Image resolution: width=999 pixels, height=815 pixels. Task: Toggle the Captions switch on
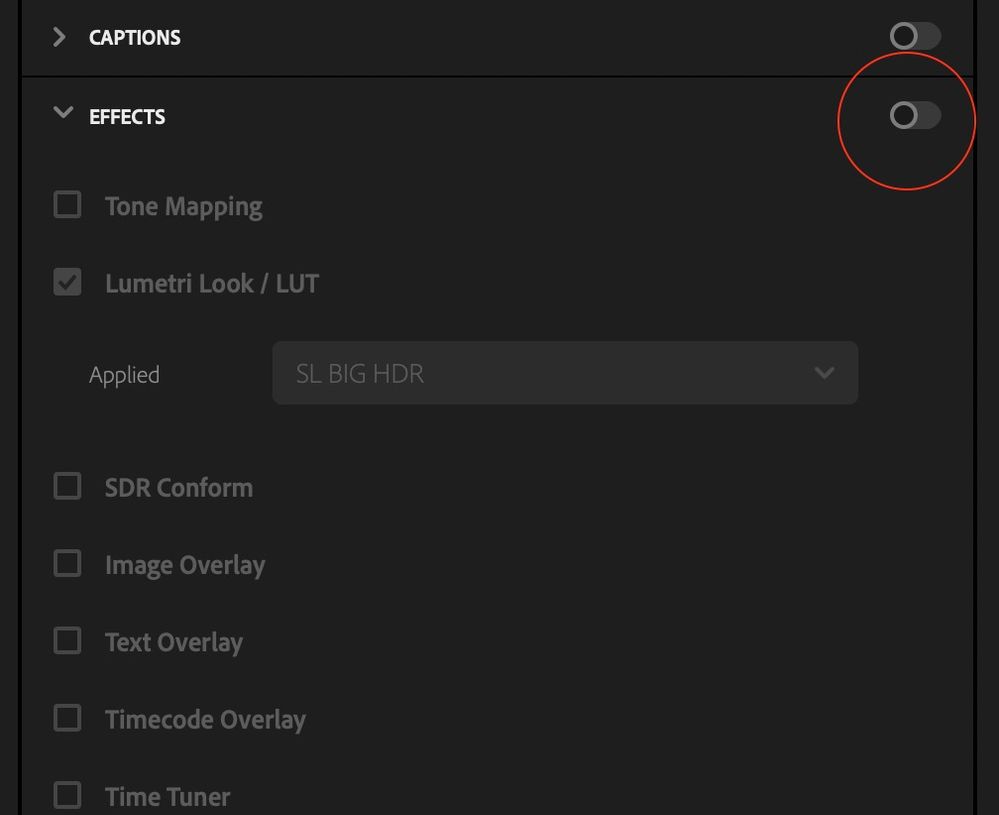914,37
